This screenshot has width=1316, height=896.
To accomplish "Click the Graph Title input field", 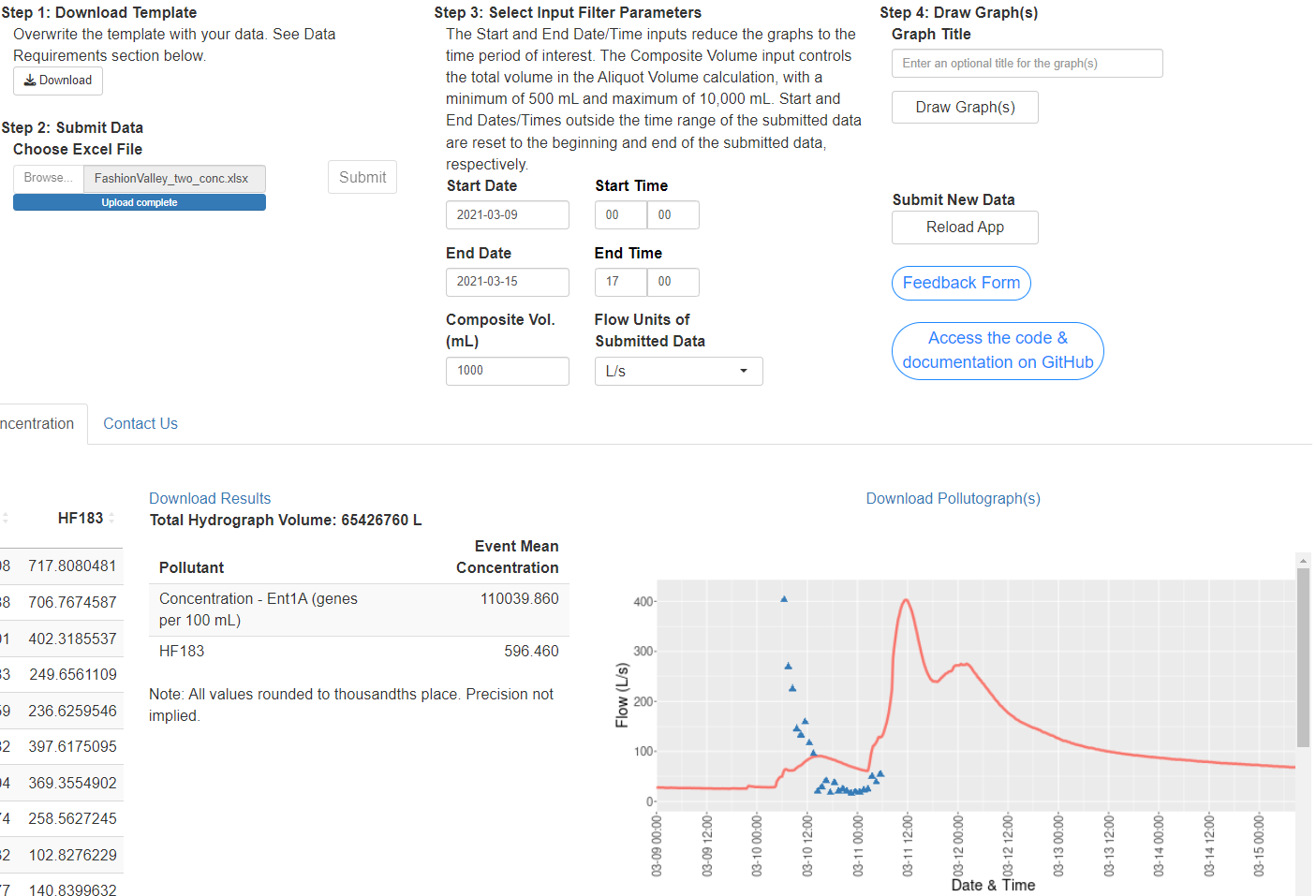I will click(x=1026, y=63).
